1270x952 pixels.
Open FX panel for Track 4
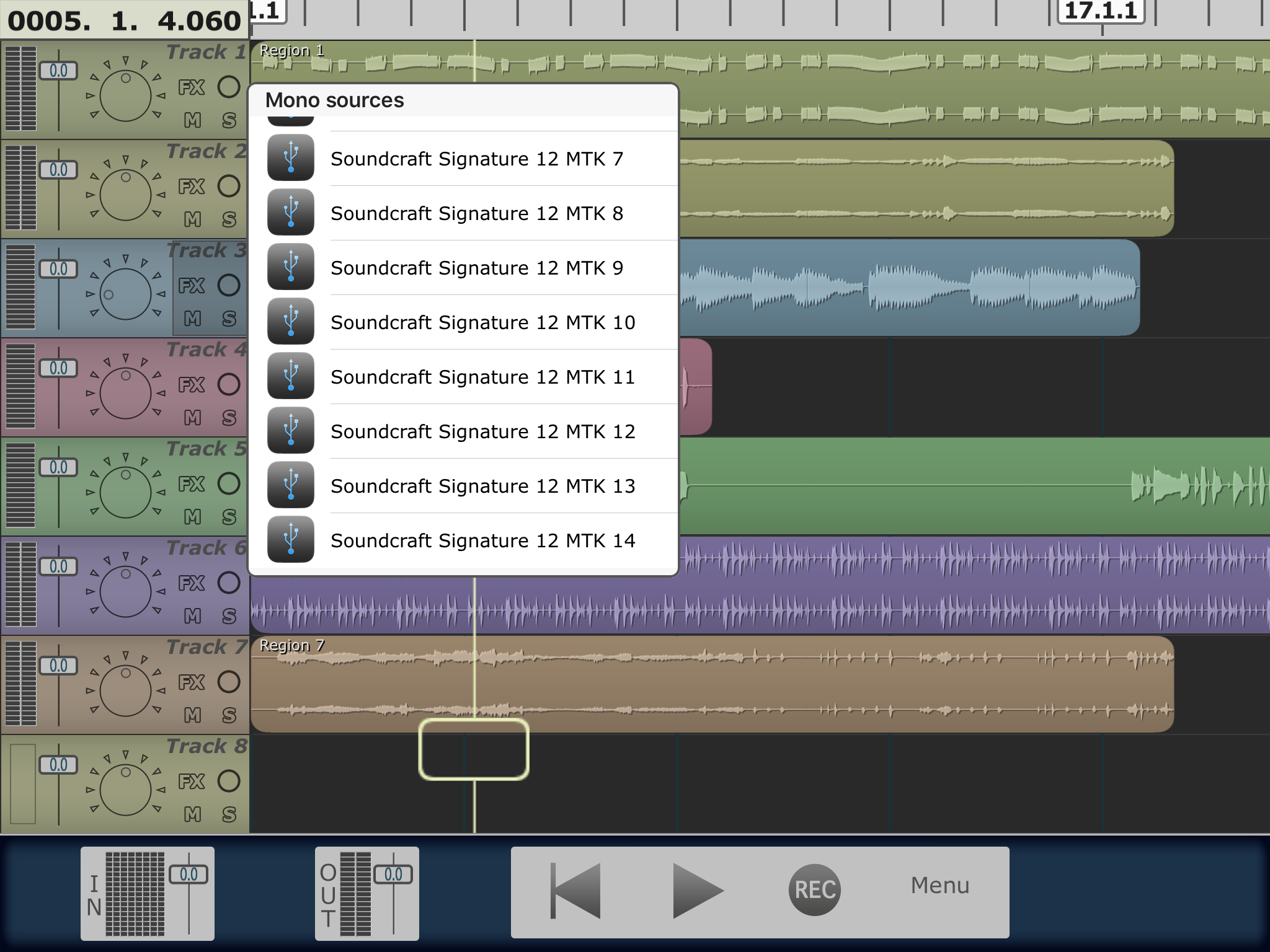coord(191,385)
